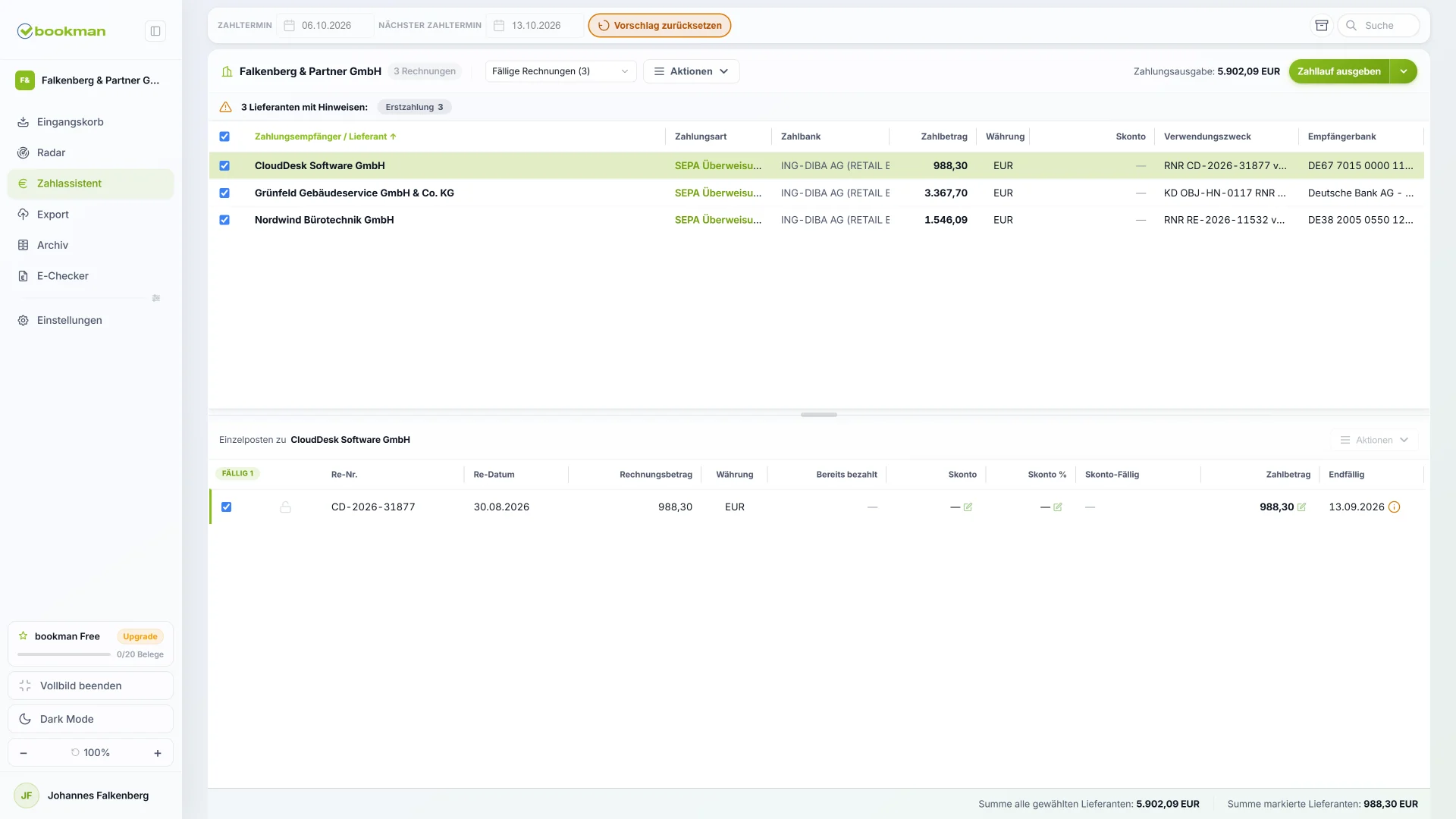Image resolution: width=1456 pixels, height=819 pixels.
Task: Open the Fällige Rechnungen (3) dropdown
Action: (560, 71)
